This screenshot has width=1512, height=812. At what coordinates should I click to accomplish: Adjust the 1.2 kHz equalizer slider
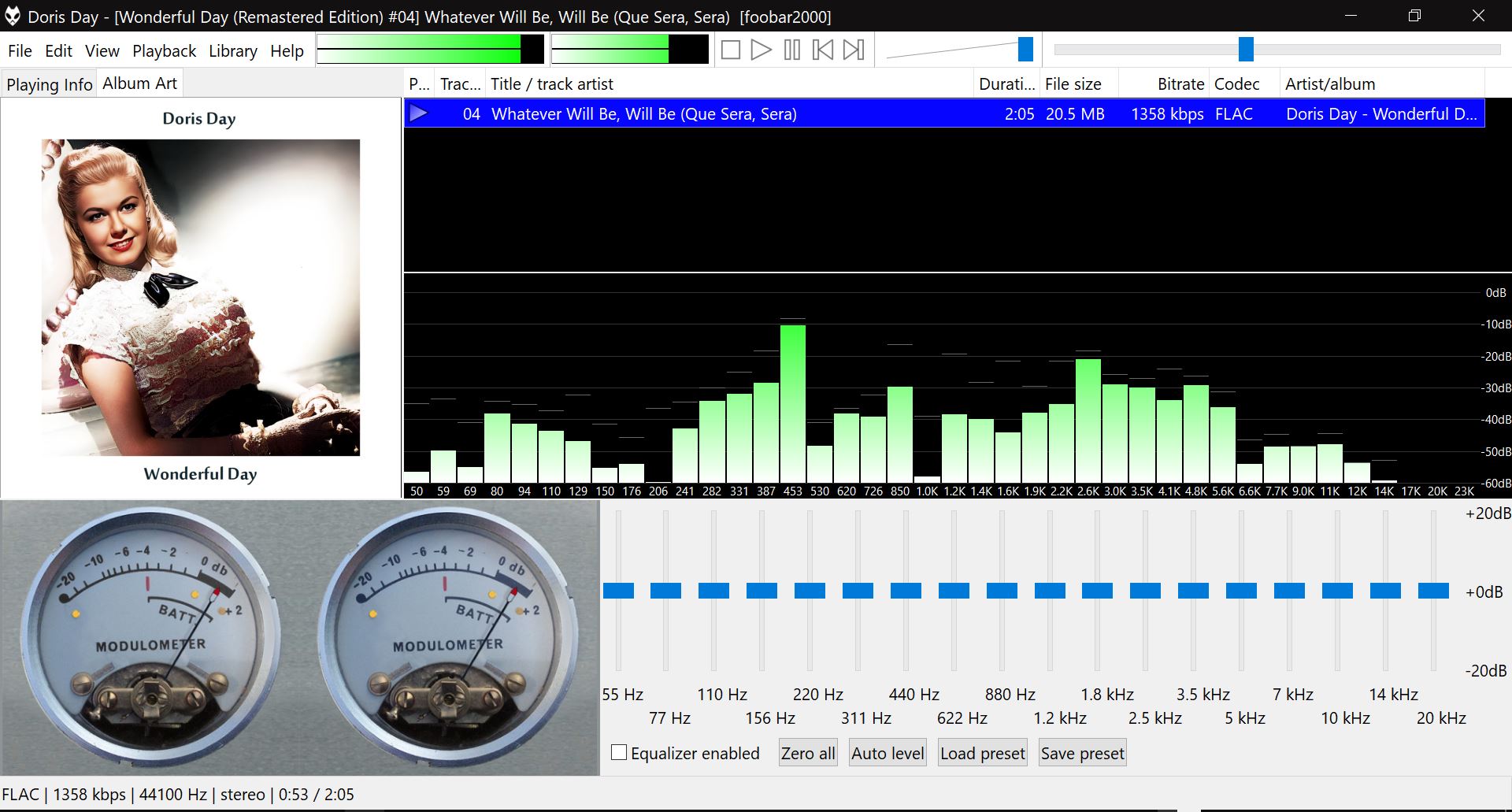click(x=1050, y=591)
